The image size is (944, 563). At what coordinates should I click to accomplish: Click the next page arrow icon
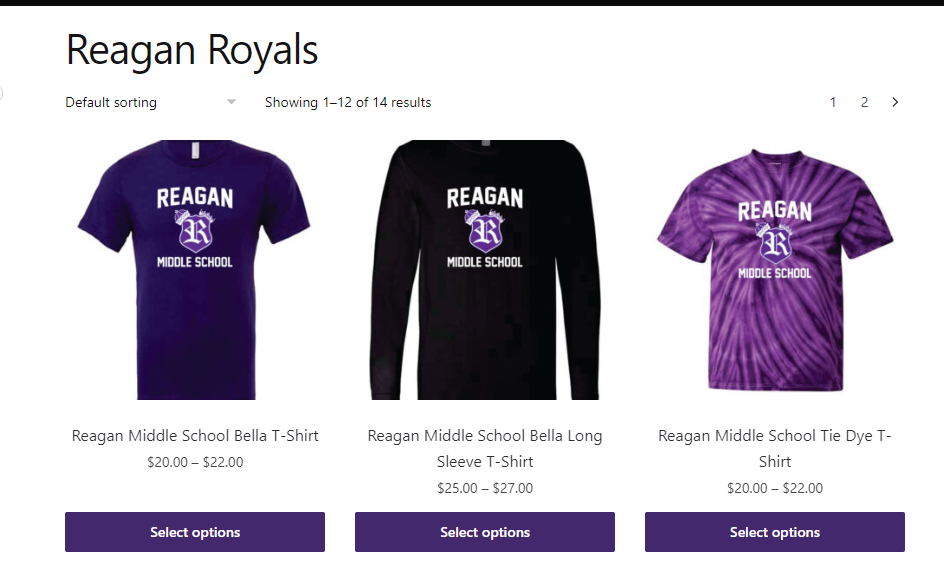pos(895,102)
